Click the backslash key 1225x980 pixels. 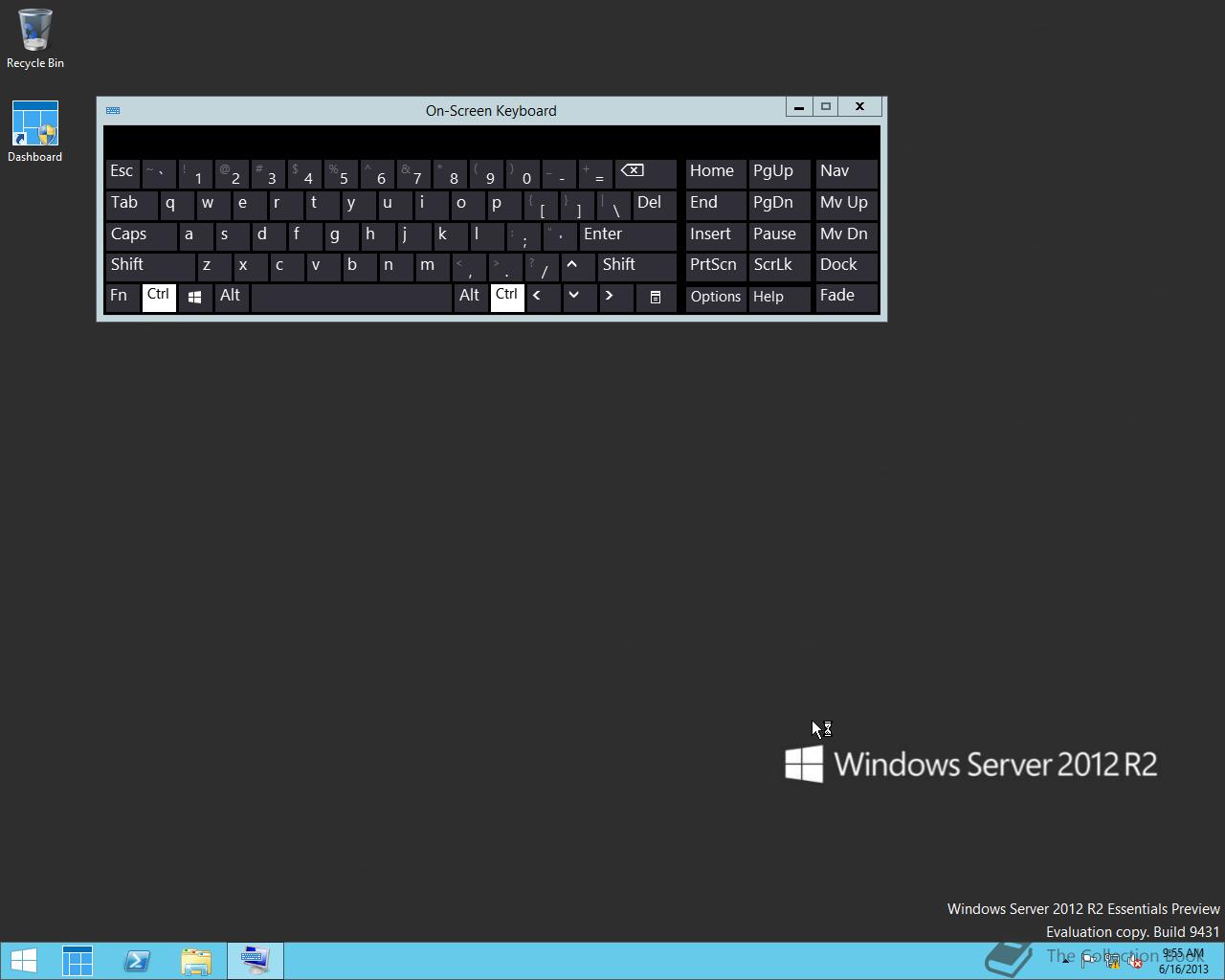point(613,204)
